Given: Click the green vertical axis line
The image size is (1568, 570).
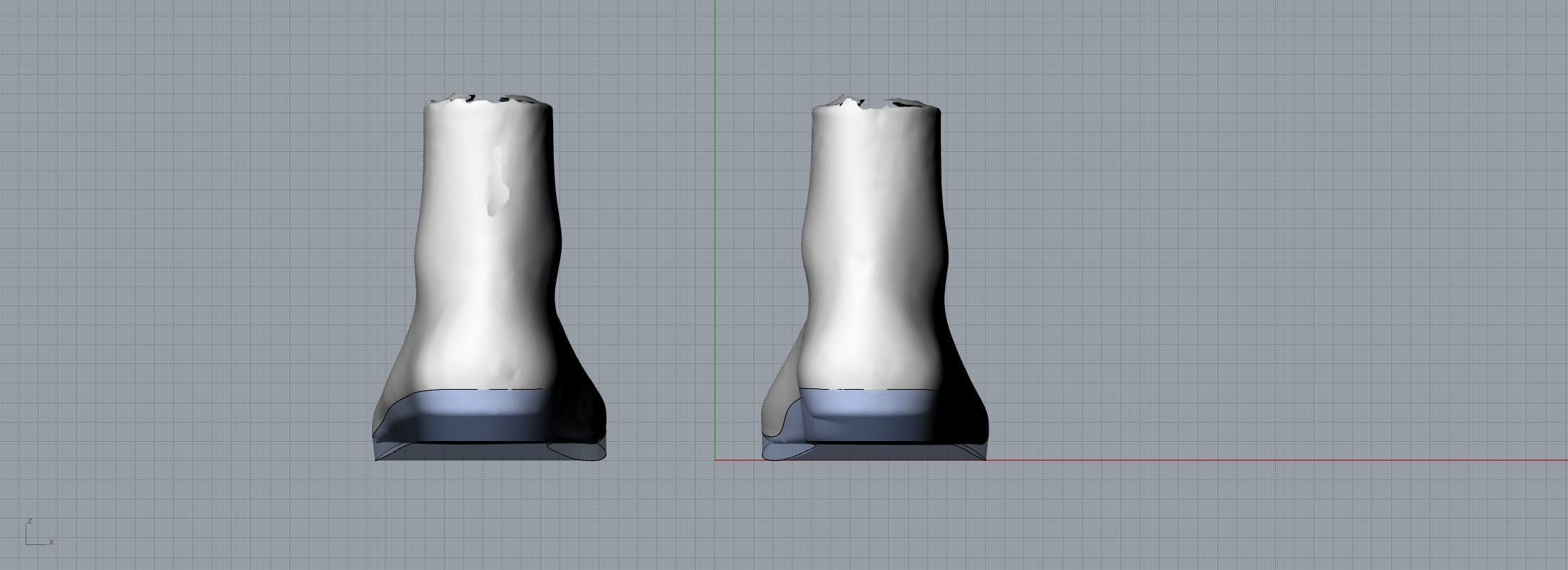Looking at the screenshot, I should pyautogui.click(x=715, y=214).
